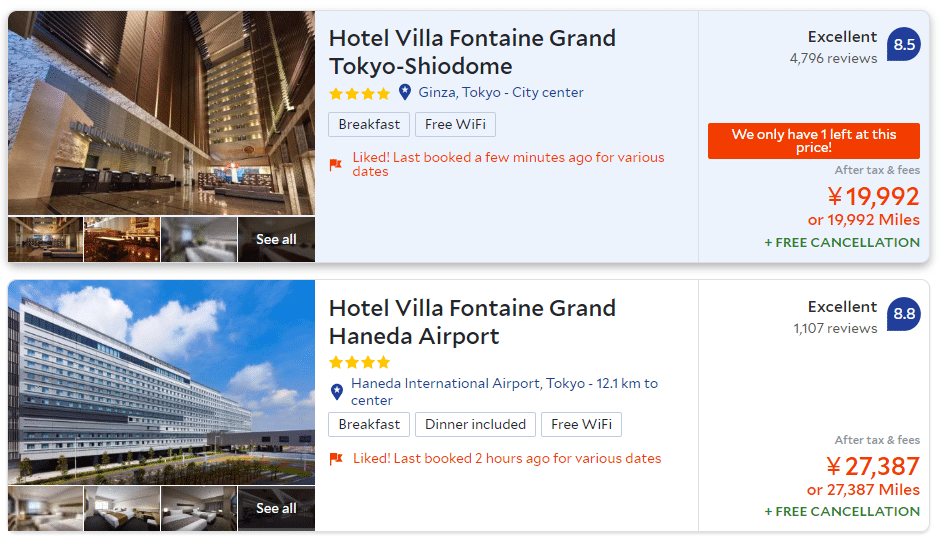Click the 8.5 rating score badge
This screenshot has height=539, width=944.
coord(904,45)
